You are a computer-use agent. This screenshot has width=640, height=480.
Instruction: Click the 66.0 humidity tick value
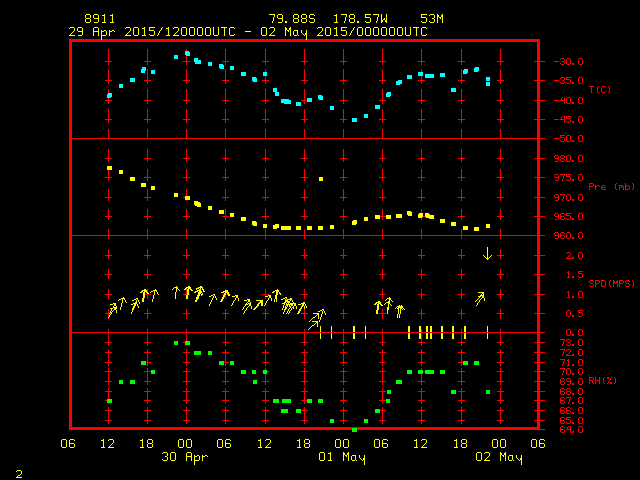[x=571, y=411]
